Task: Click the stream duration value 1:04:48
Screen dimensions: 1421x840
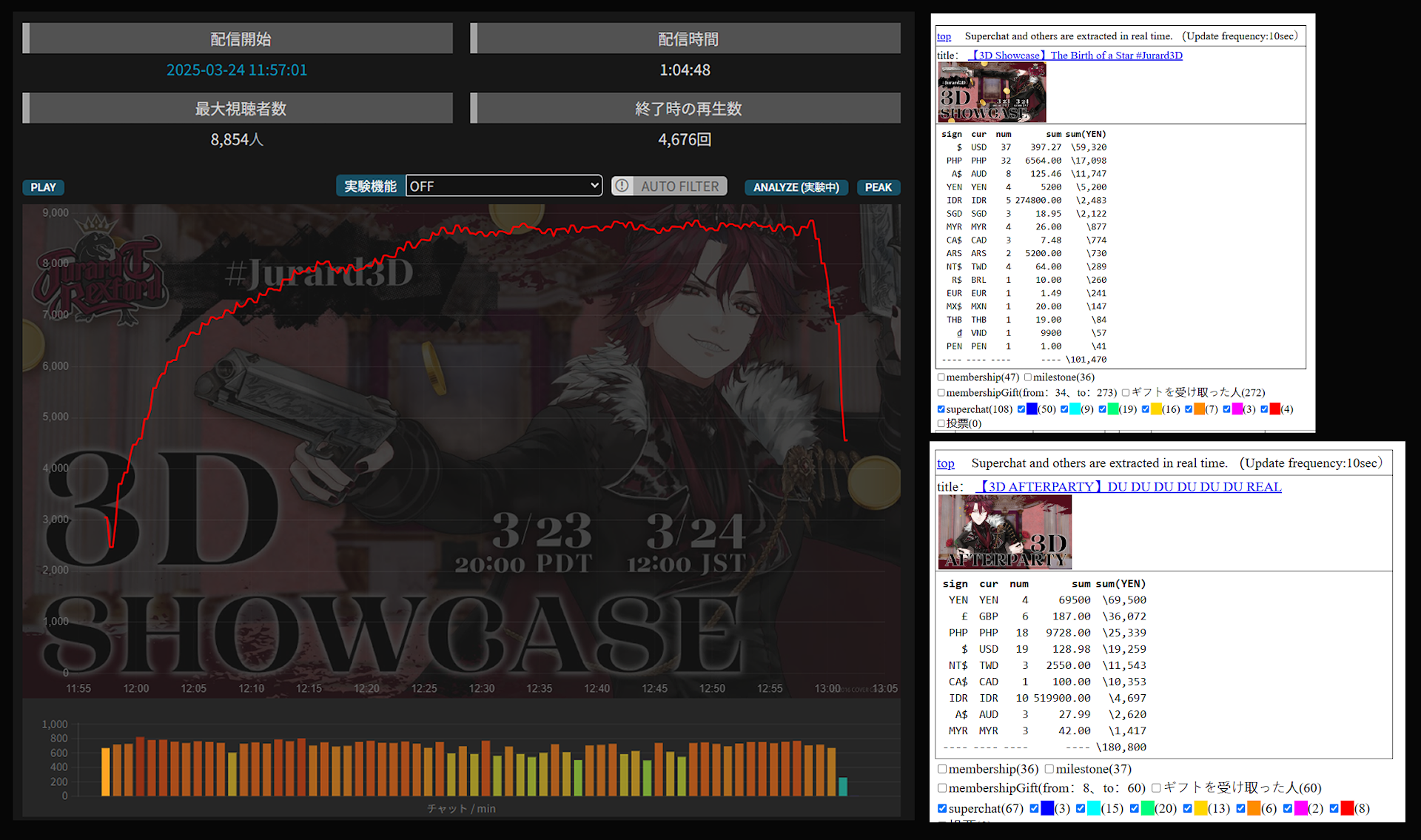Action: click(685, 70)
